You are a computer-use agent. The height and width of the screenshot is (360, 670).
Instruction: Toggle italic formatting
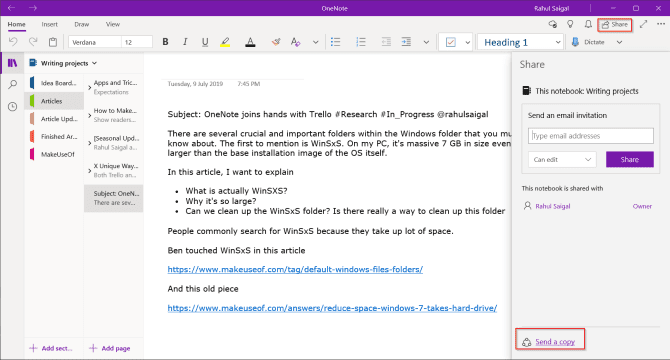point(185,42)
